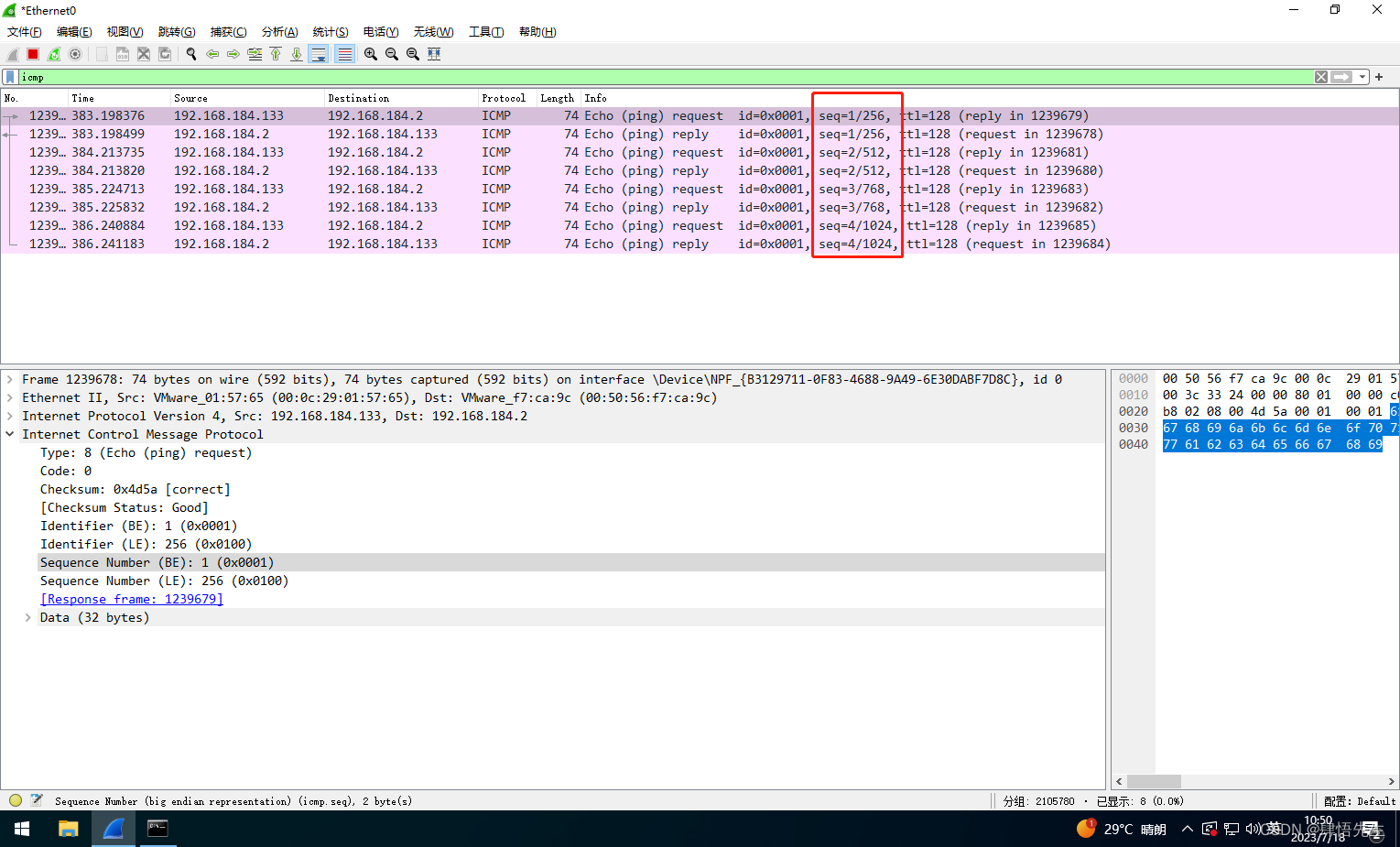Open the 工具(T) menu
Screen dimensions: 1400x847
click(486, 32)
